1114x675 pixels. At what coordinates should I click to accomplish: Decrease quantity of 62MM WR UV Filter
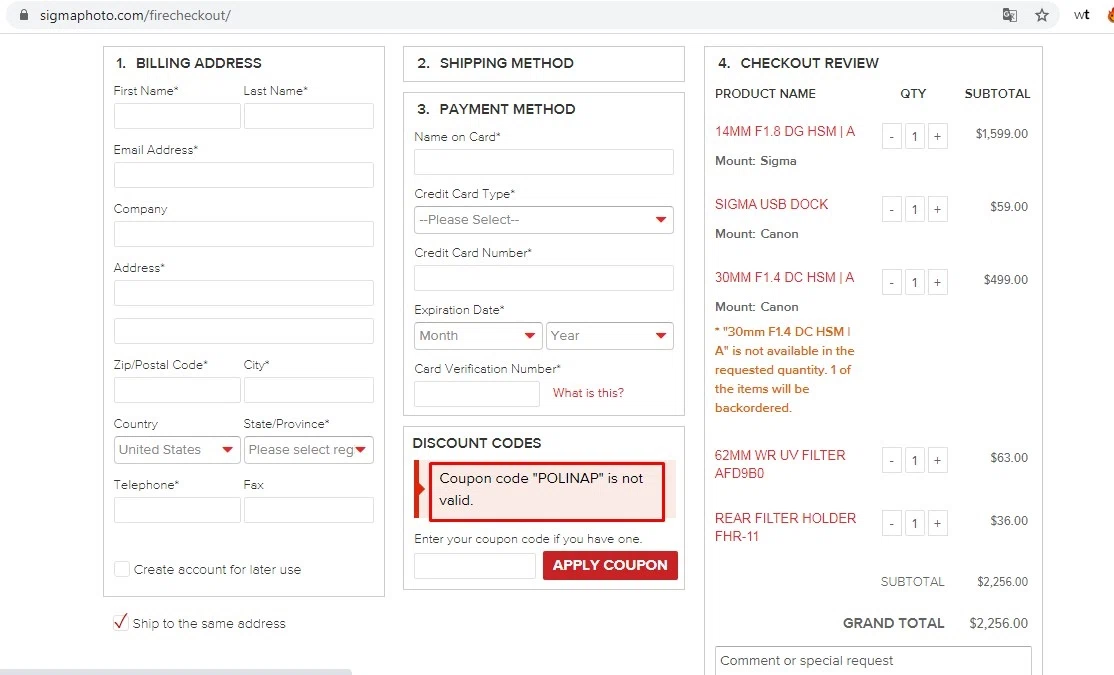(892, 460)
